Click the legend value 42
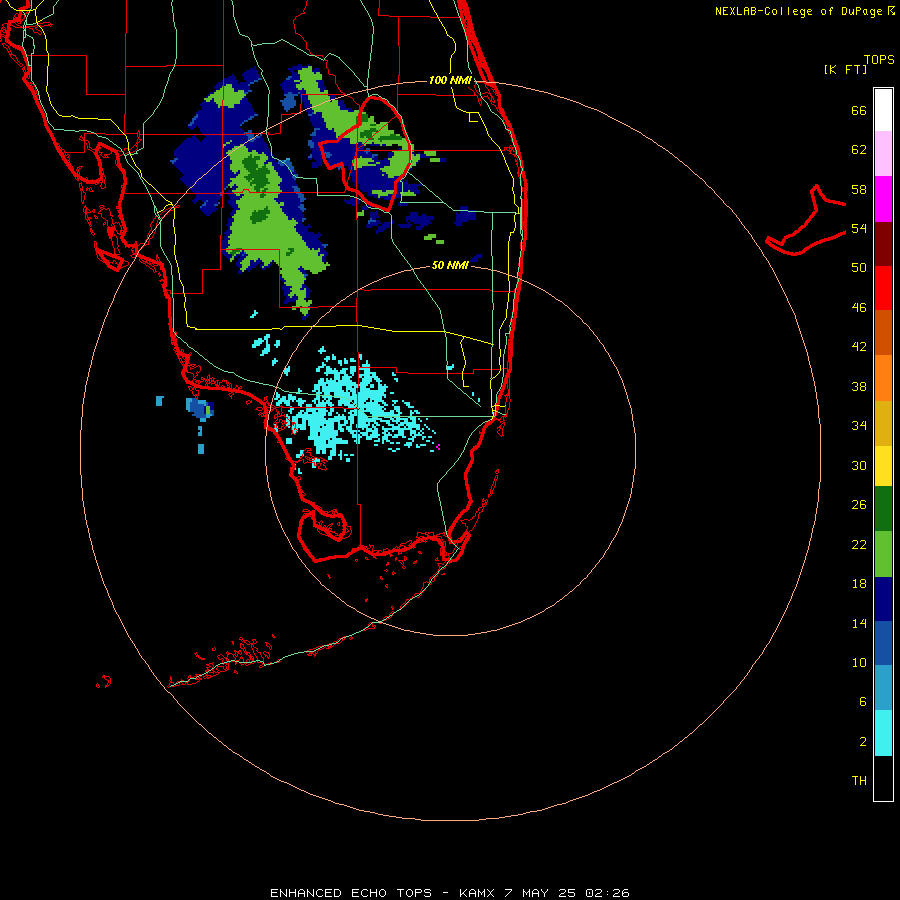Viewport: 900px width, 900px height. [859, 347]
